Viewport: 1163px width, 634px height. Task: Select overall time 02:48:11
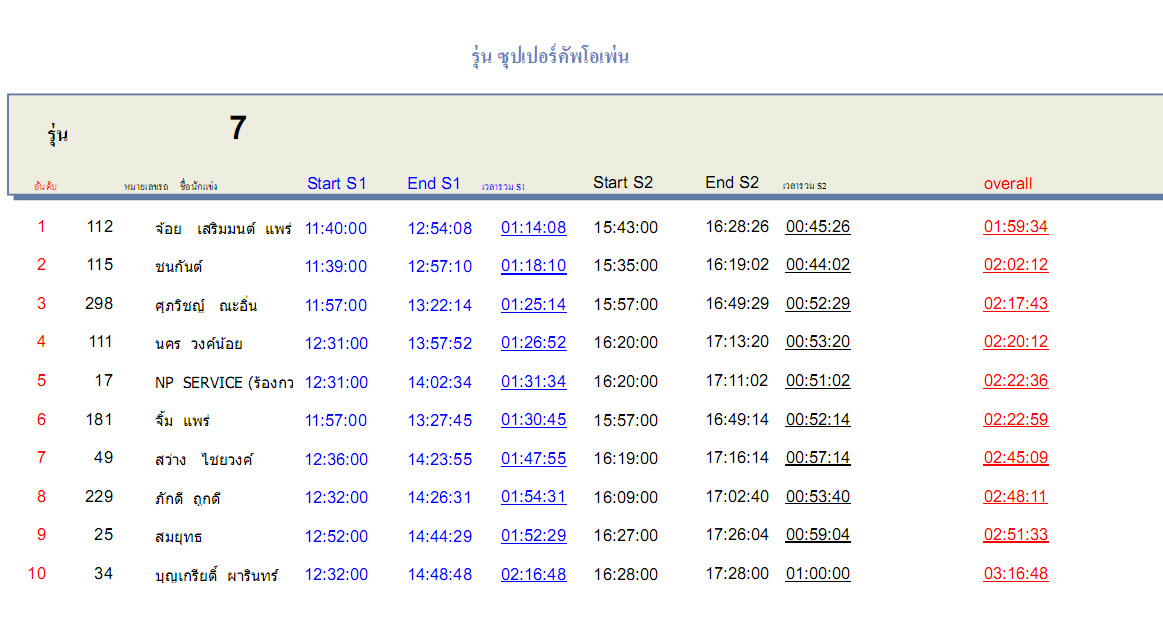tap(1015, 497)
